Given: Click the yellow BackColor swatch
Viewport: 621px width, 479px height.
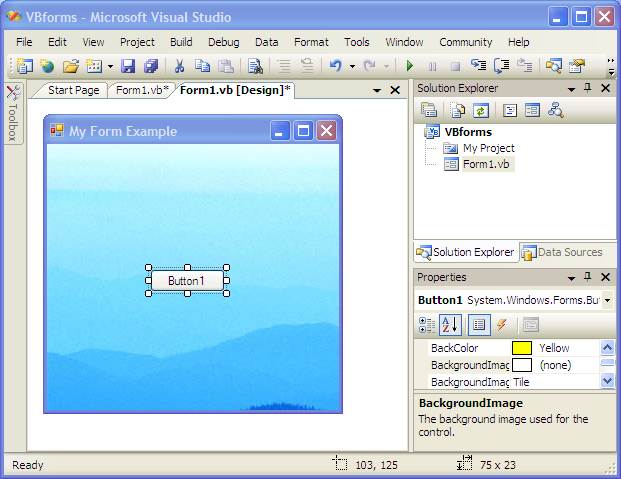Looking at the screenshot, I should pyautogui.click(x=522, y=348).
